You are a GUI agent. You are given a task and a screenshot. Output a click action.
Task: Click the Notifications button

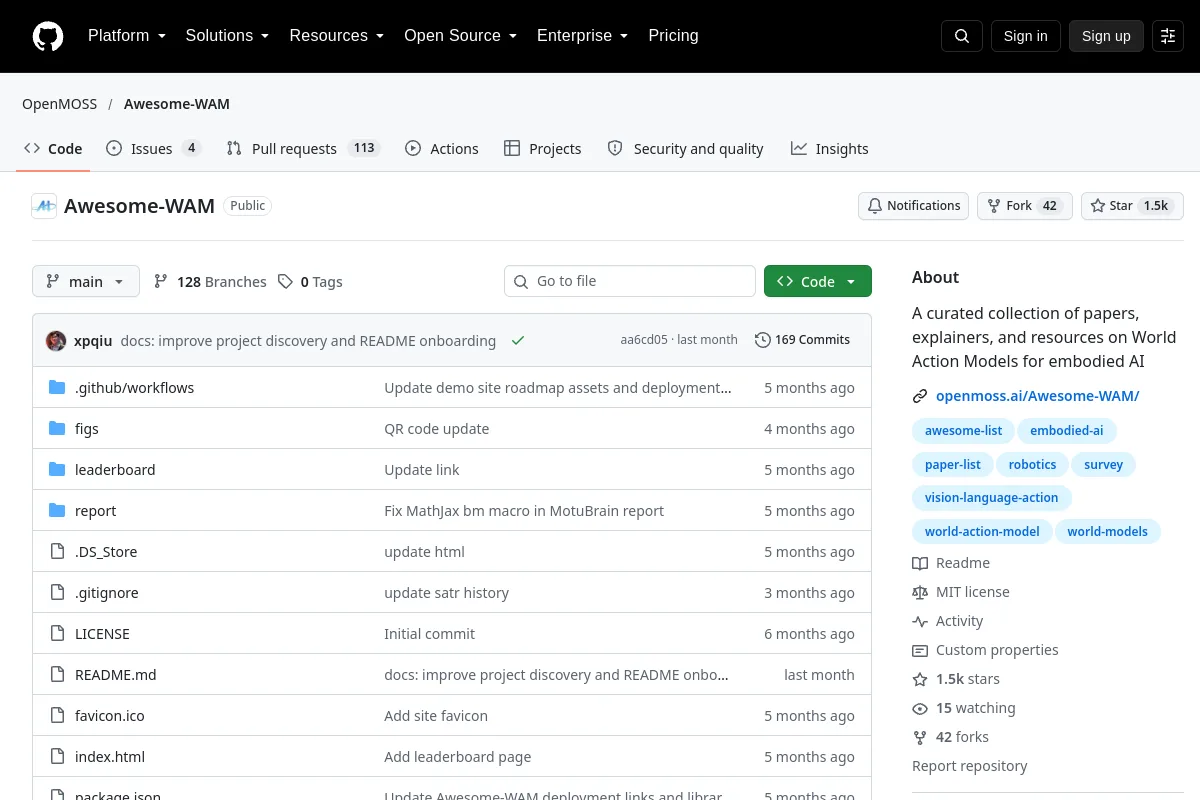pyautogui.click(x=913, y=206)
